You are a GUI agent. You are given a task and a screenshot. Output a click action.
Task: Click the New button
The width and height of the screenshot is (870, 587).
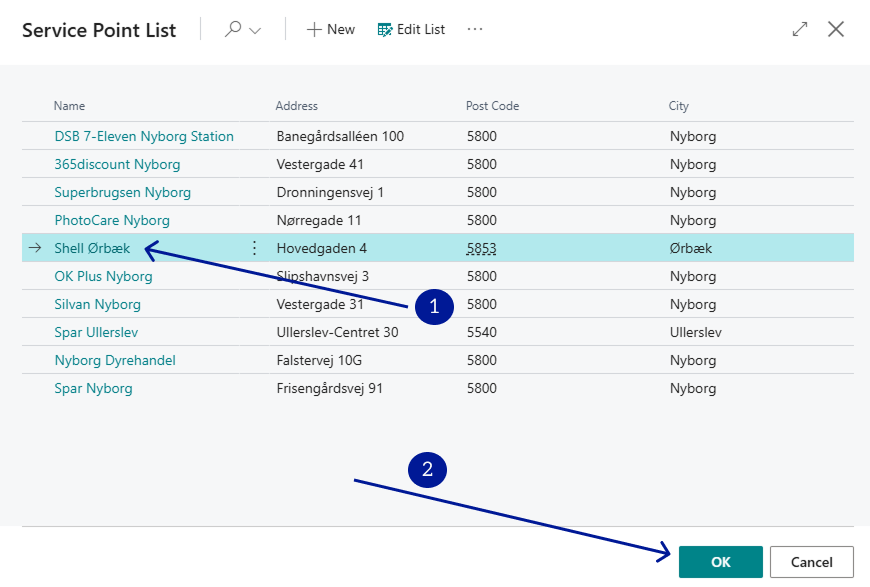331,30
